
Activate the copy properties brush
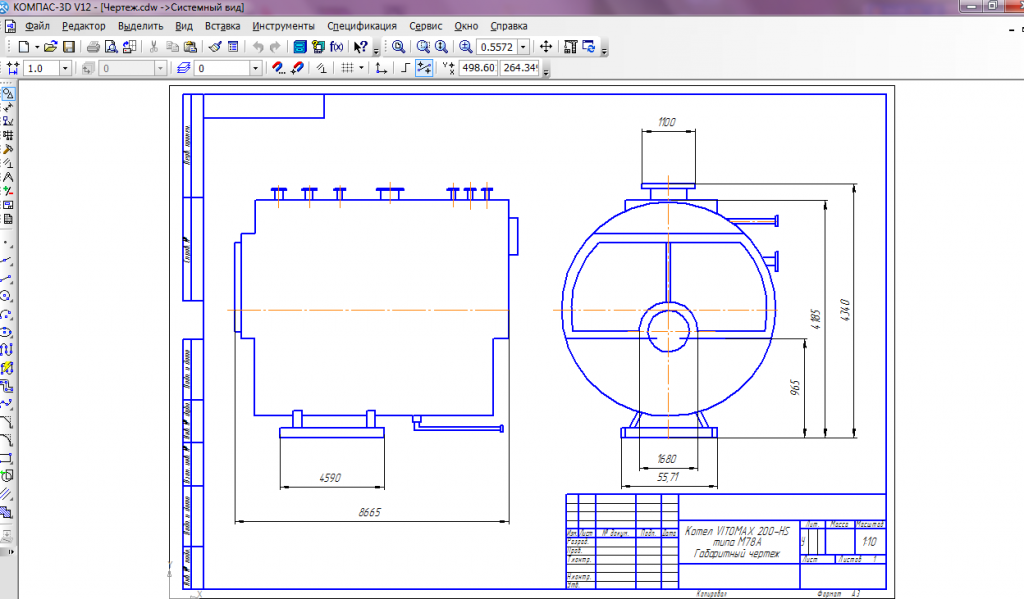click(214, 47)
